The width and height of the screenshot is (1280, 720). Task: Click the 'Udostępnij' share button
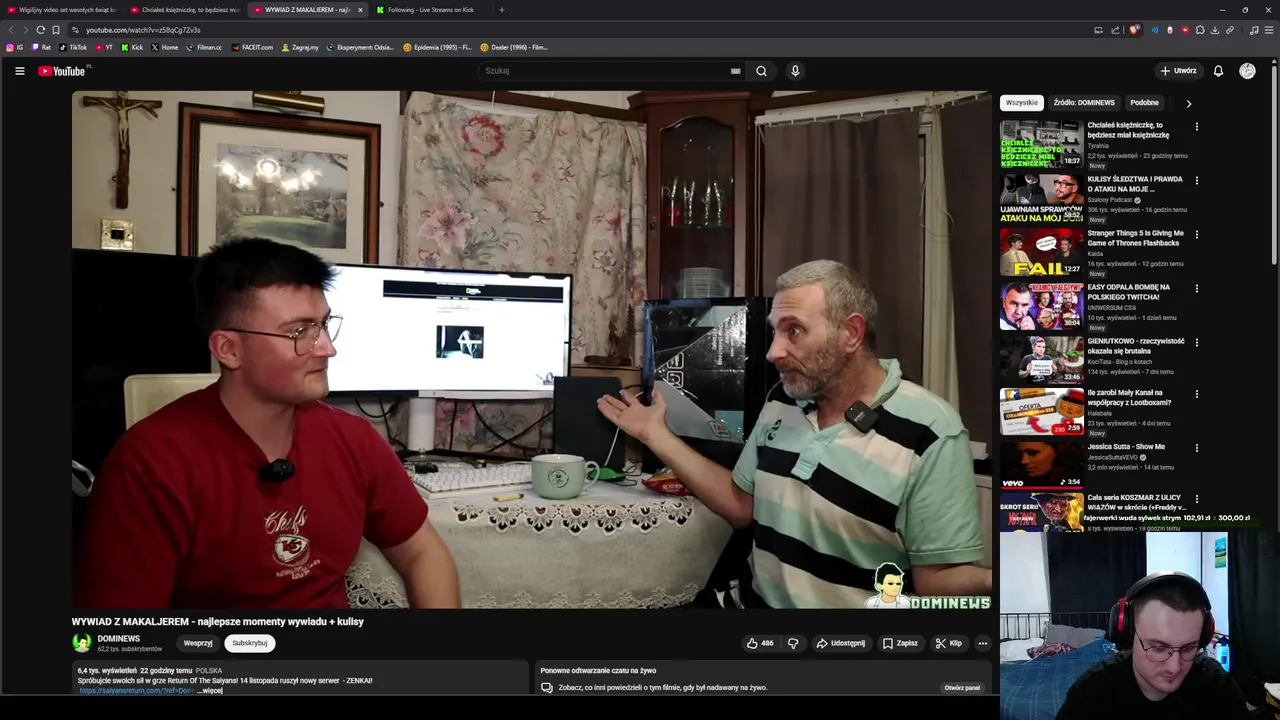[x=841, y=643]
